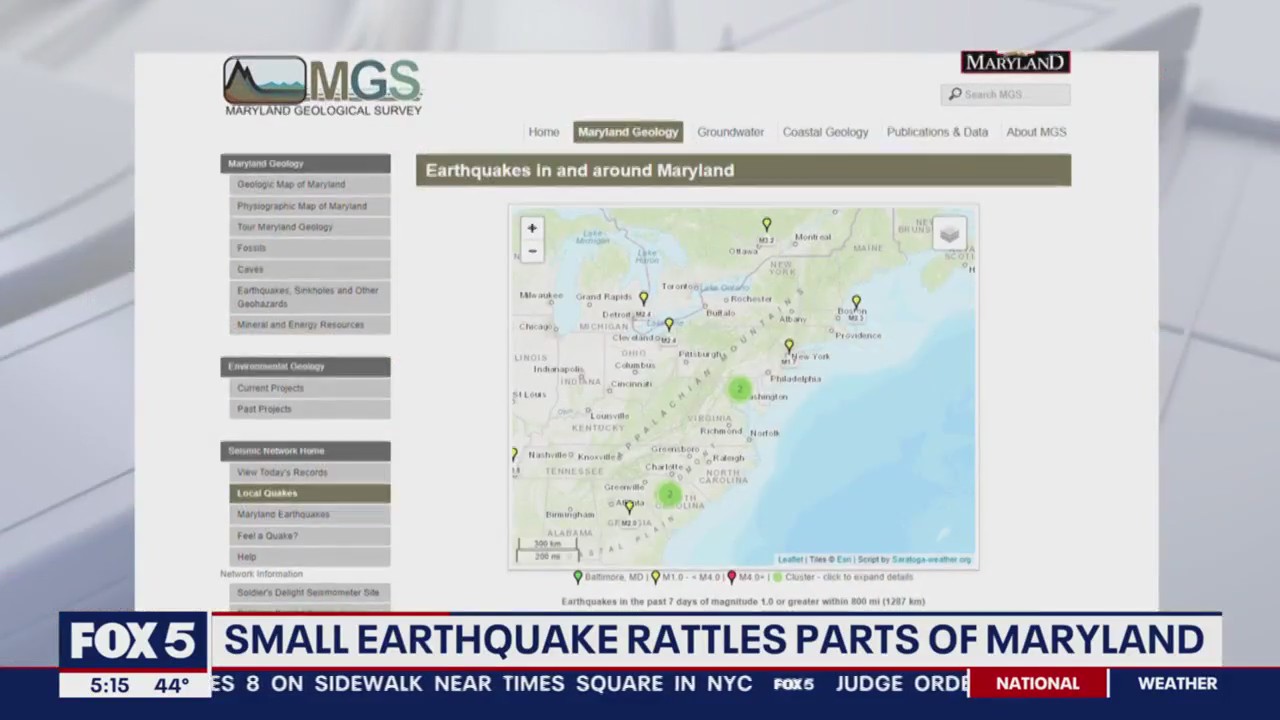Viewport: 1280px width, 720px height.
Task: Zoom in the map with plus button
Action: [532, 228]
